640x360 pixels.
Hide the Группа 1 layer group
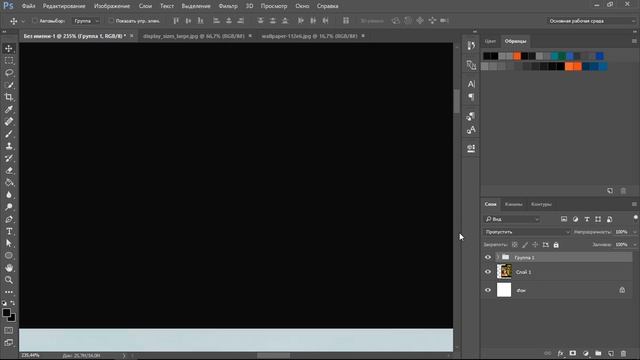(488, 258)
